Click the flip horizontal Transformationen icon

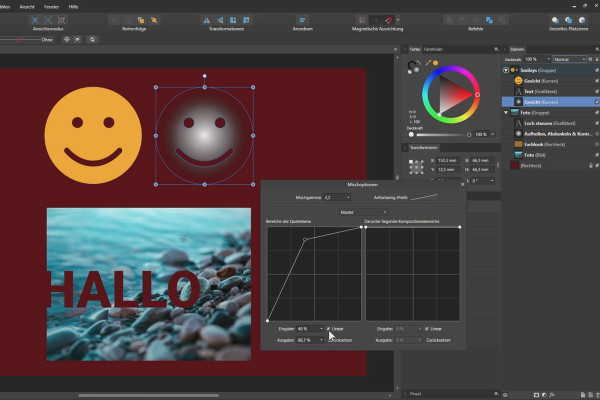coord(207,20)
